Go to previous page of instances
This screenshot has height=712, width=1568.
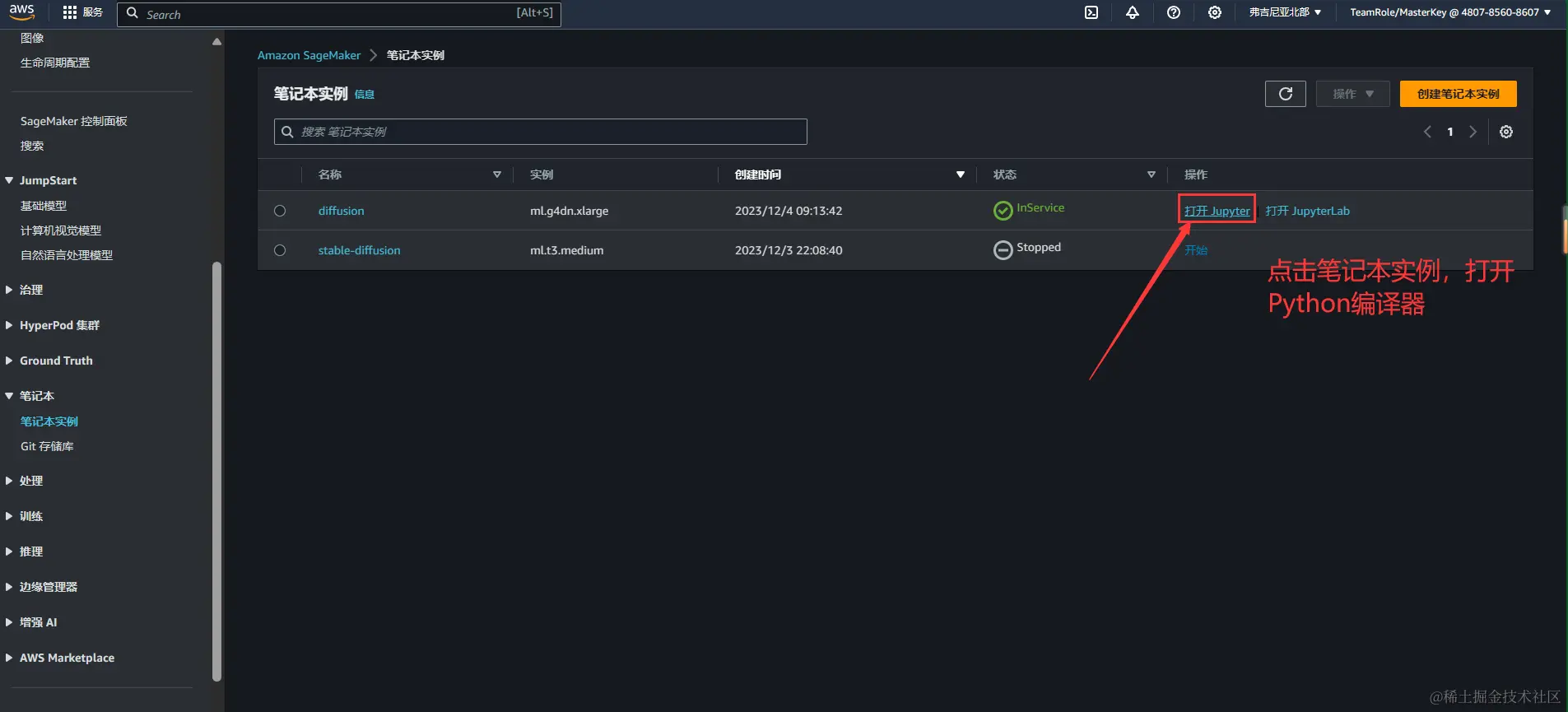pyautogui.click(x=1427, y=132)
